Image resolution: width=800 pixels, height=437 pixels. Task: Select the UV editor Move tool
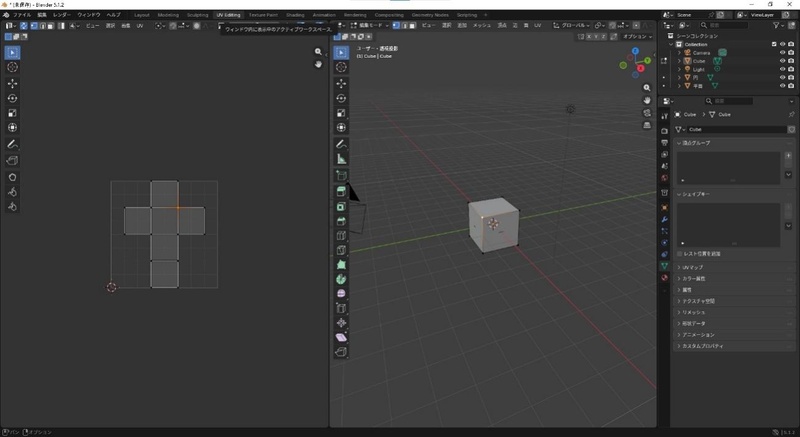12,84
